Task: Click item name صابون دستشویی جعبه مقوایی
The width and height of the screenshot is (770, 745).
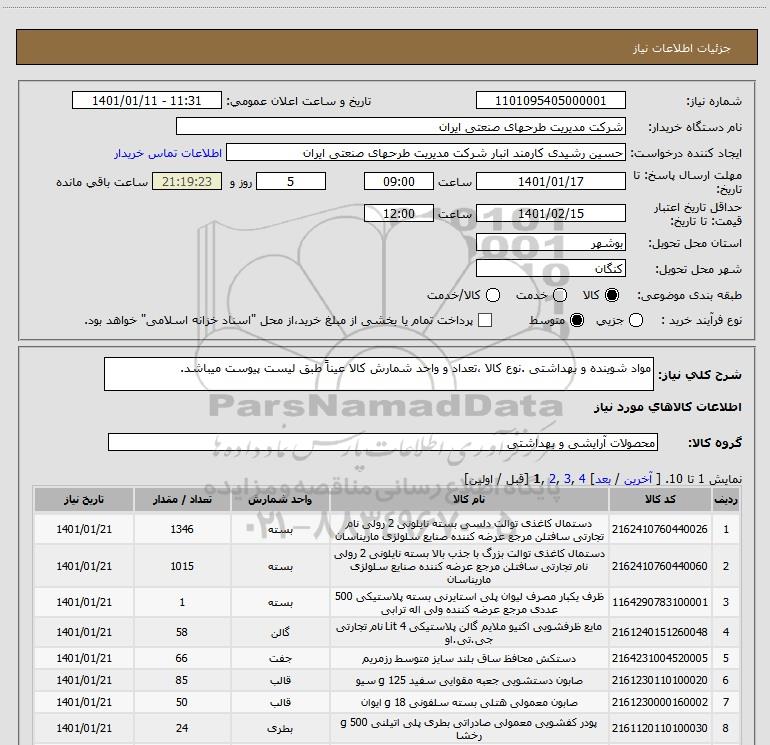Action: click(469, 681)
